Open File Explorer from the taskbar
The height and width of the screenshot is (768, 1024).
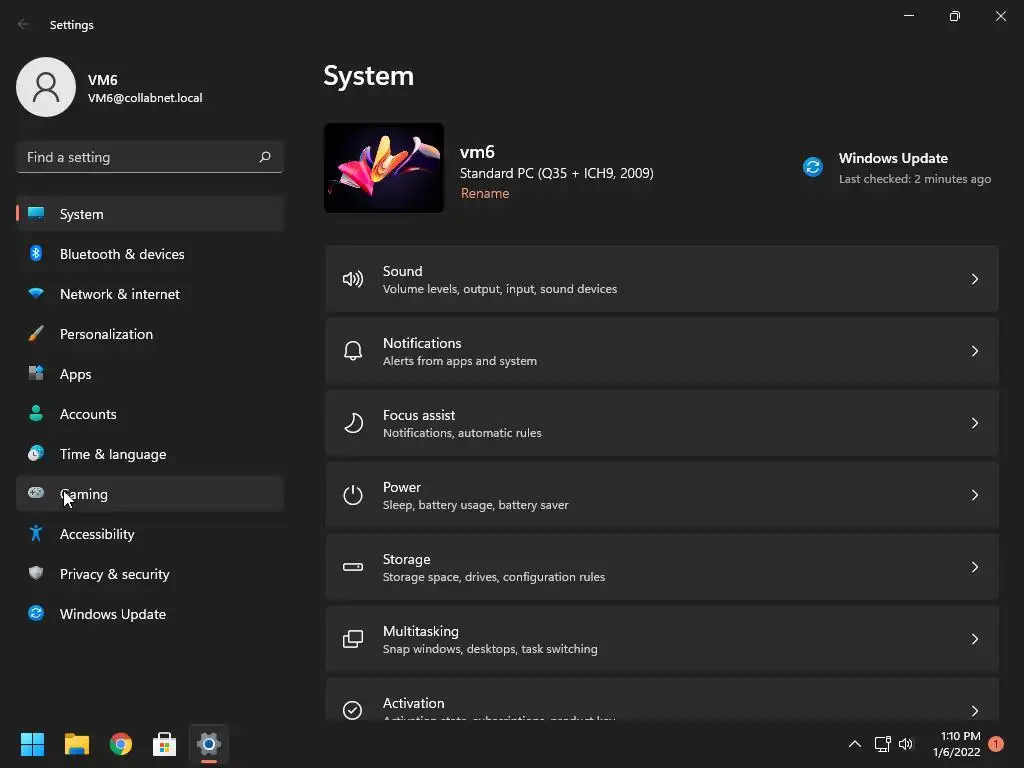76,744
